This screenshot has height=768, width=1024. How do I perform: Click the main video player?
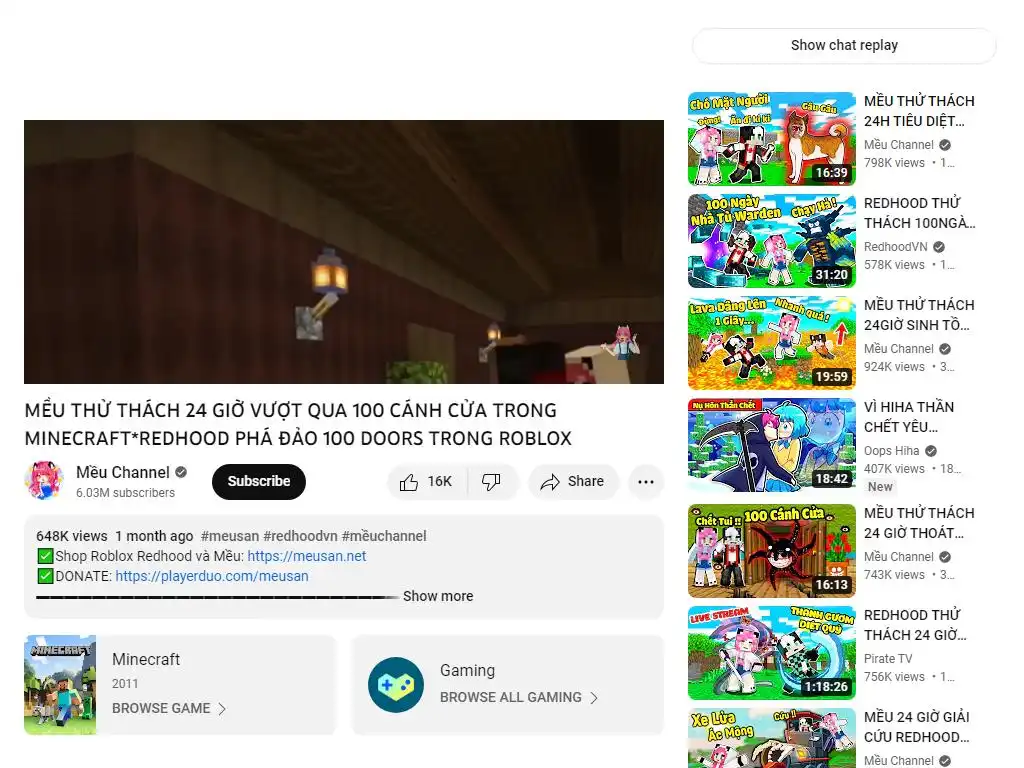344,251
